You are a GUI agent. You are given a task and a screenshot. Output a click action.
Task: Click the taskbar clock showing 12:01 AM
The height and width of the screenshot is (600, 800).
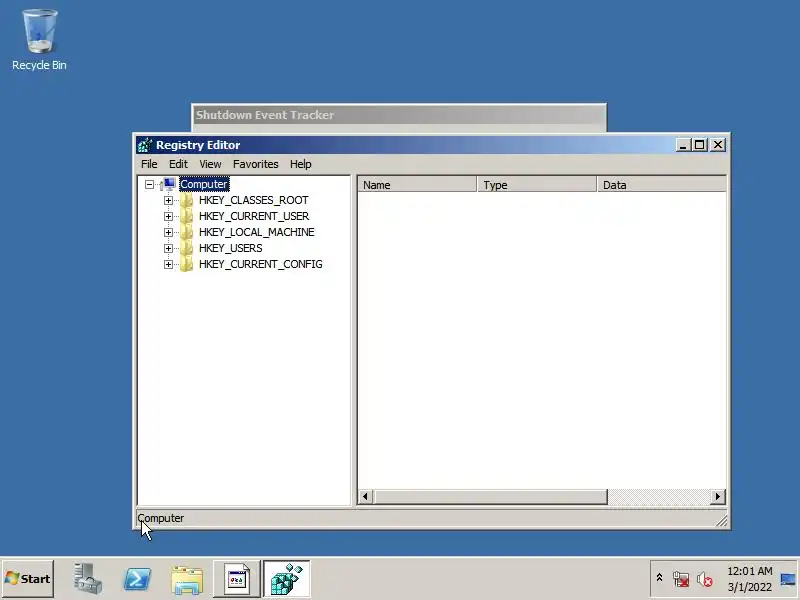pos(749,579)
